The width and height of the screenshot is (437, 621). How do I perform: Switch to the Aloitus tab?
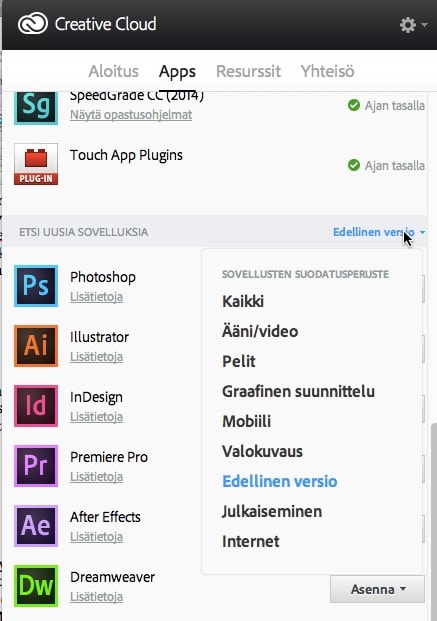(x=114, y=71)
